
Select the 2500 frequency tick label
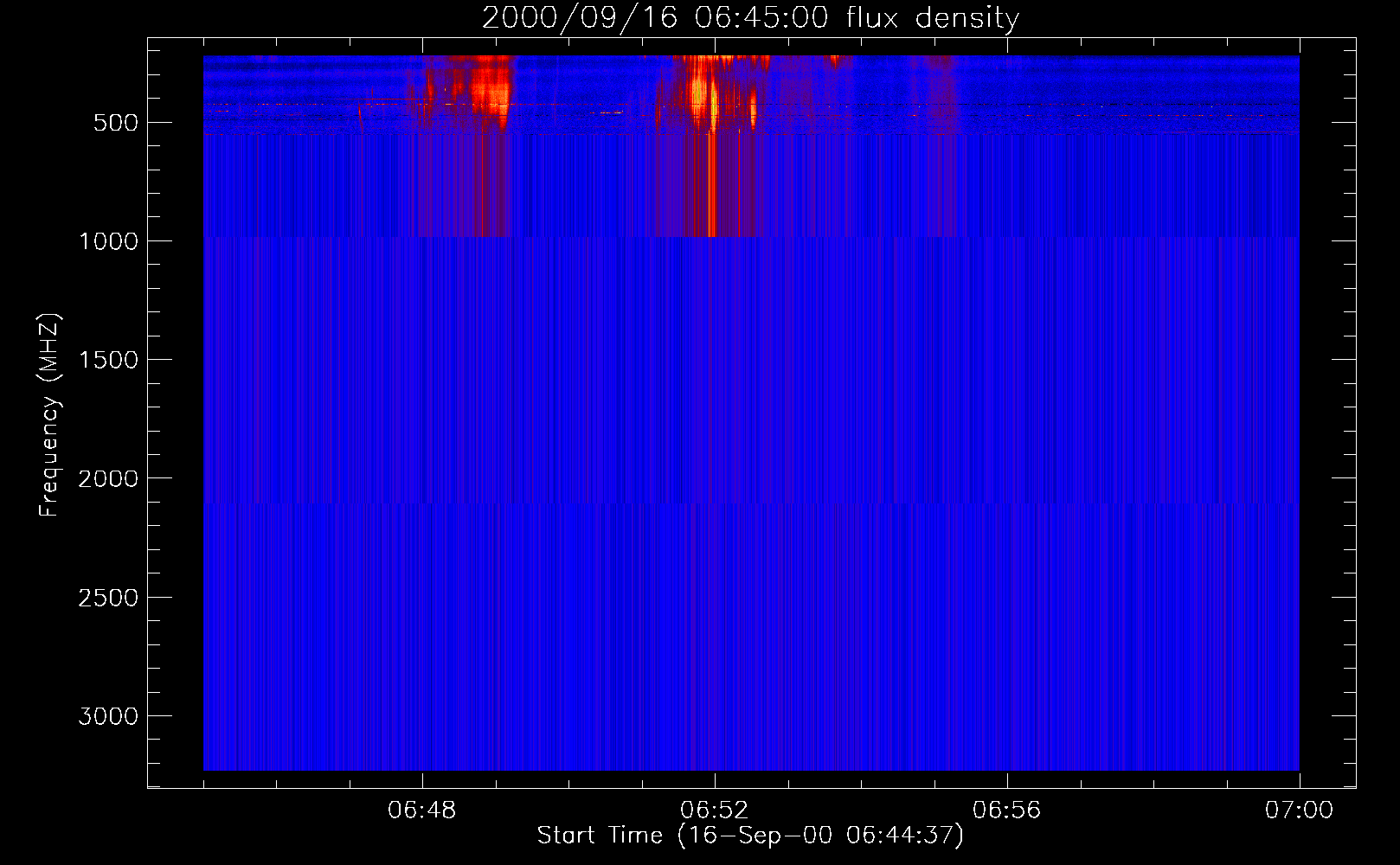(108, 598)
